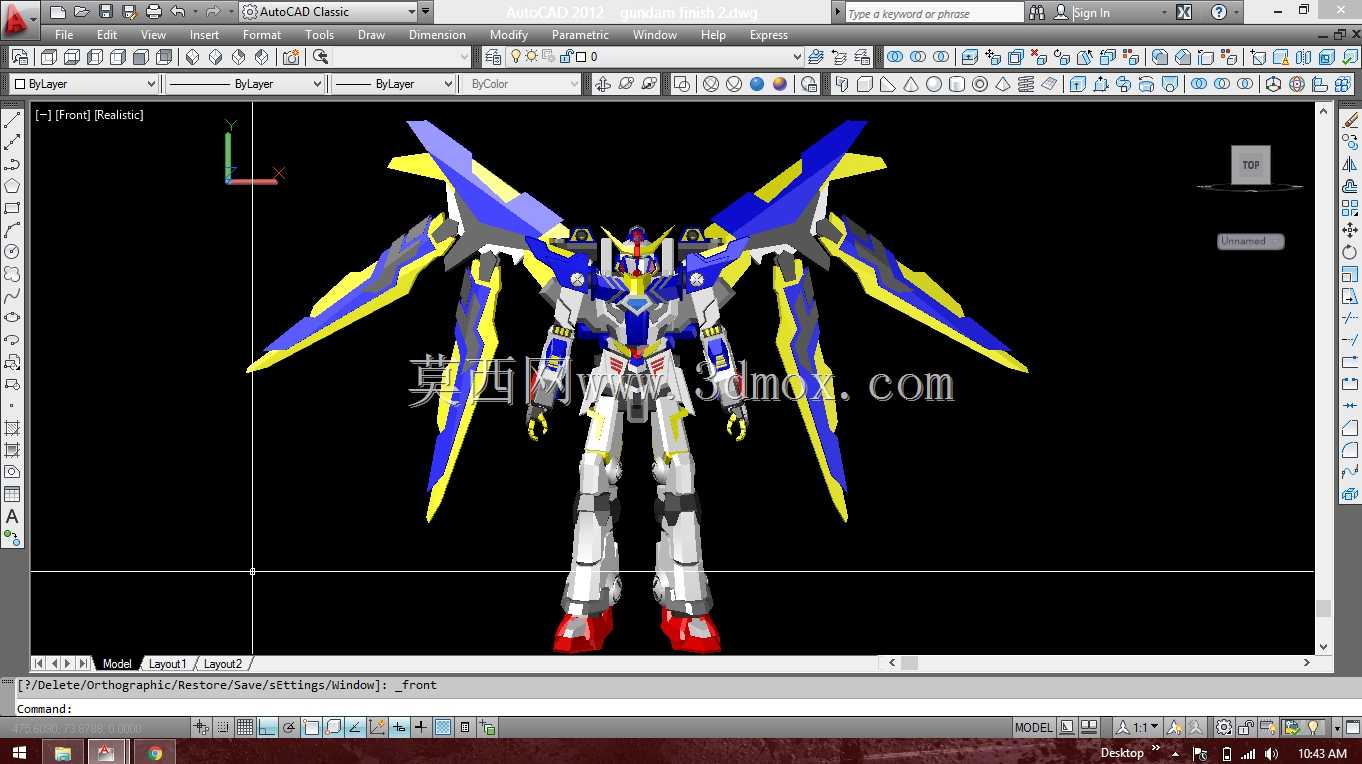Image resolution: width=1362 pixels, height=764 pixels.
Task: Click the [Realistic] visual style control
Action: coord(119,115)
